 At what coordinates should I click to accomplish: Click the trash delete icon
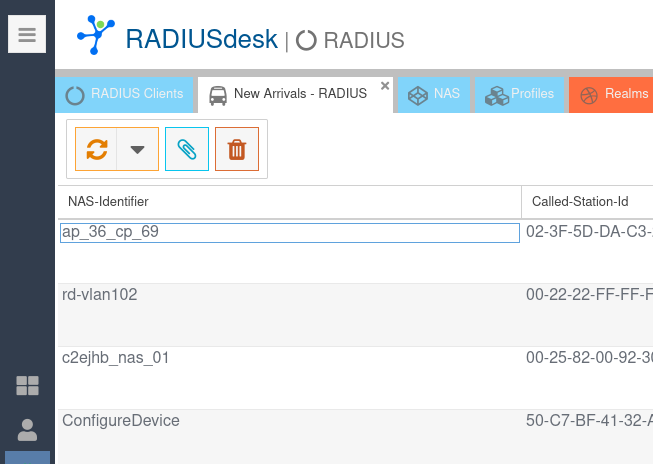[x=237, y=149]
